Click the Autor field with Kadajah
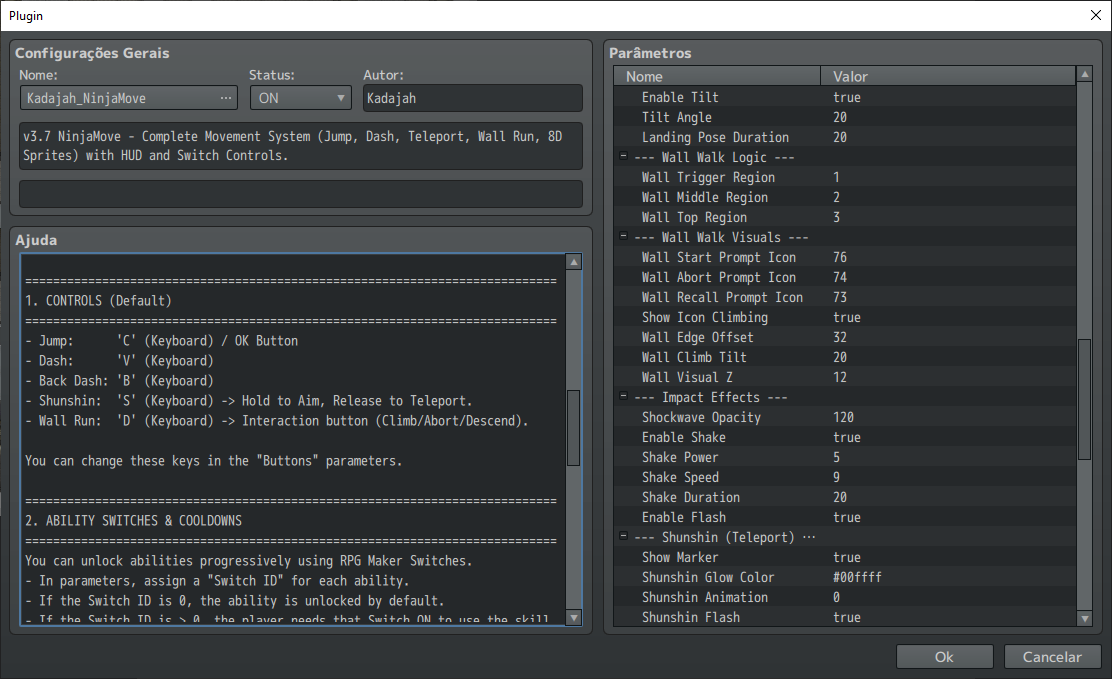This screenshot has height=679, width=1112. pyautogui.click(x=472, y=98)
